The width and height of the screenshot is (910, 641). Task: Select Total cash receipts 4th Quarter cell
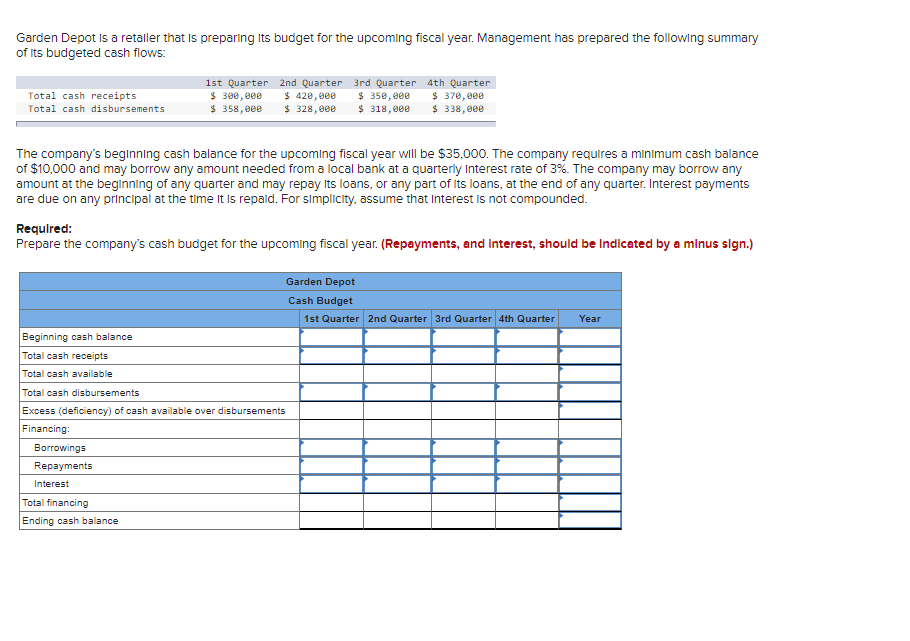click(x=527, y=355)
